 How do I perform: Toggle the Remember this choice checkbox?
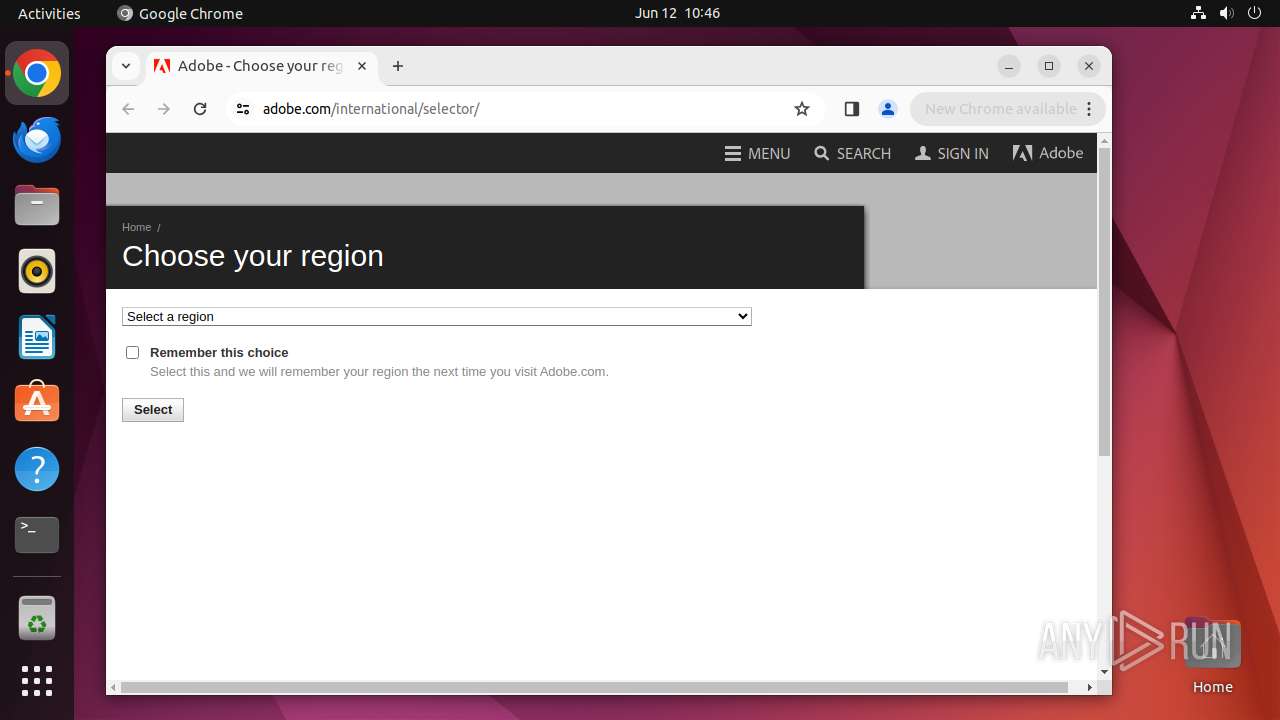click(x=132, y=352)
